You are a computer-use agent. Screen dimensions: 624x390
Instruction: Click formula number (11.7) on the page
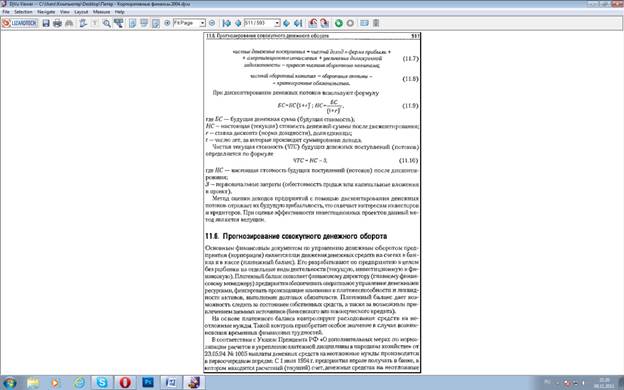(x=410, y=58)
